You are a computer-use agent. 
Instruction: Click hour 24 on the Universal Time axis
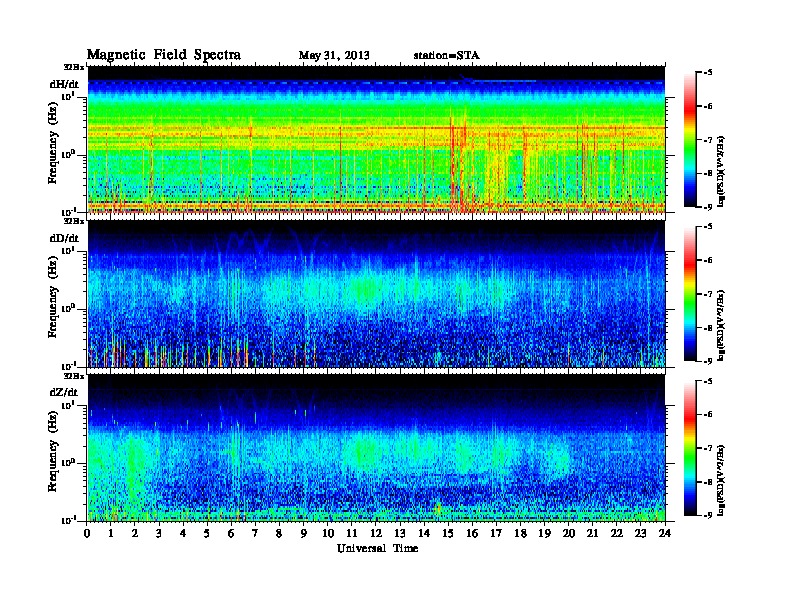tap(665, 533)
